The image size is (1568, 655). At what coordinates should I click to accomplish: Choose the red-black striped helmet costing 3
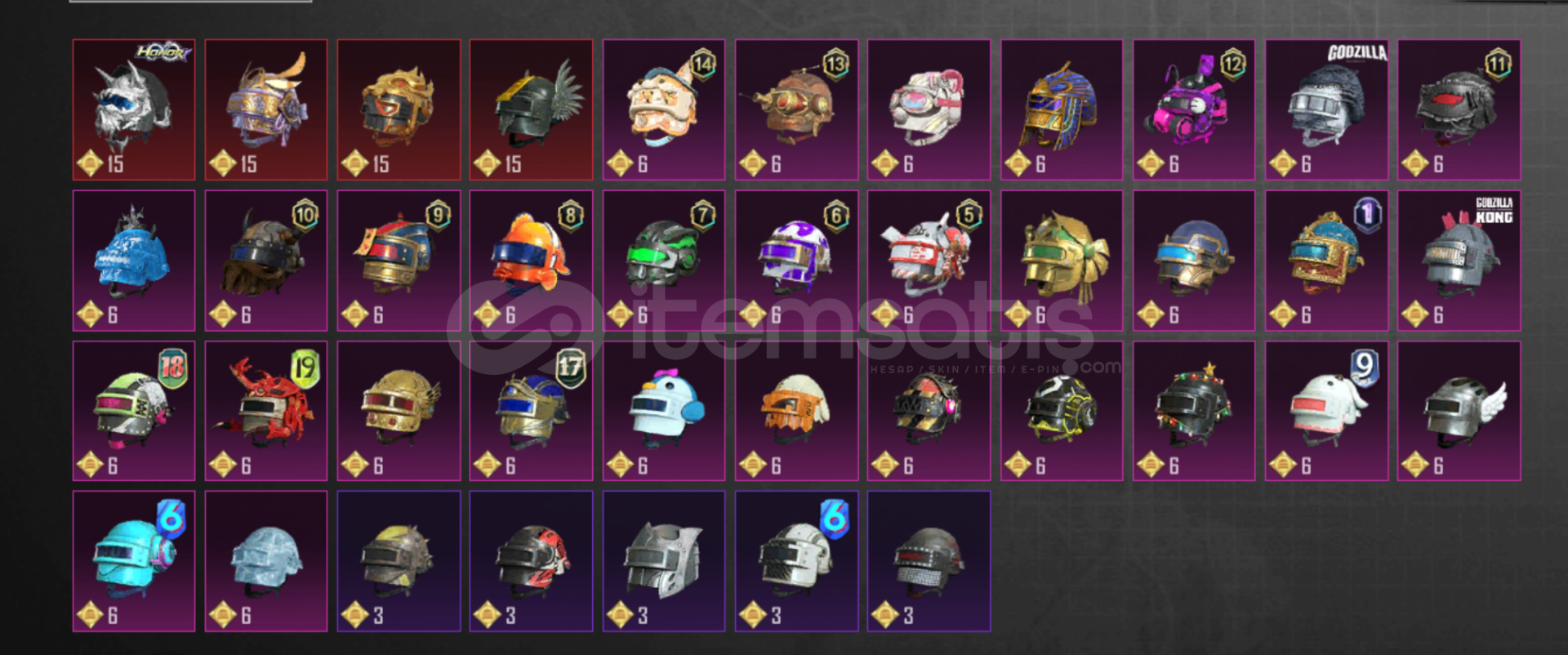click(531, 561)
